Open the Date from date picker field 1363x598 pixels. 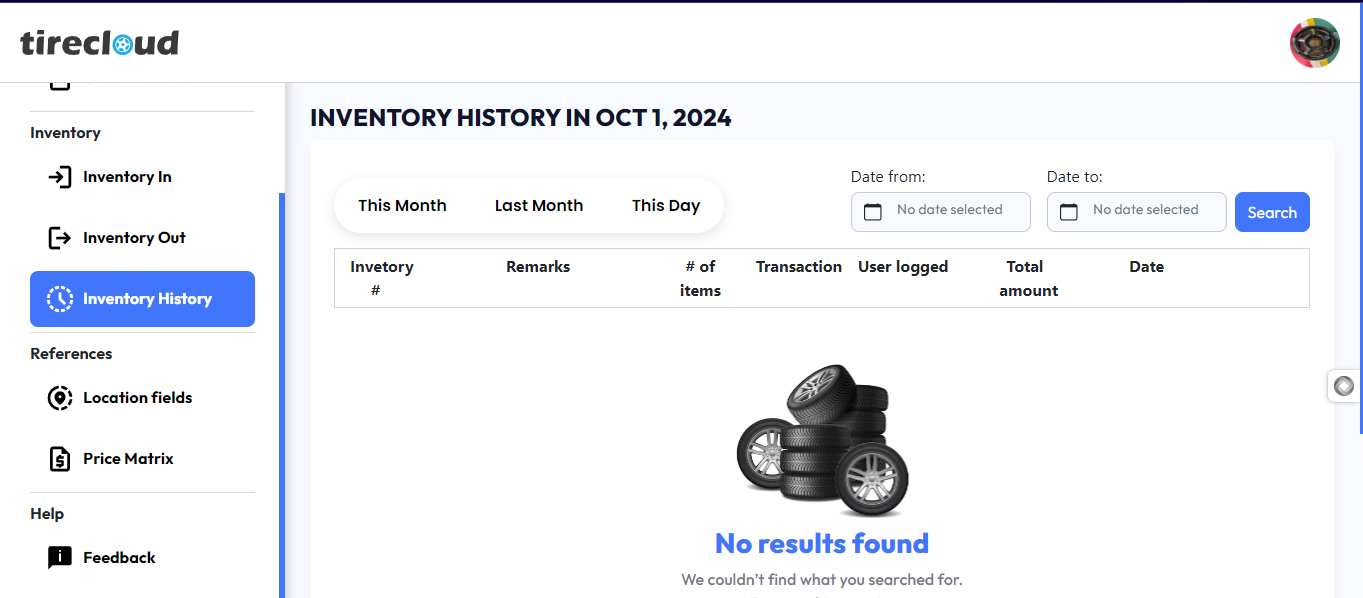coord(949,211)
